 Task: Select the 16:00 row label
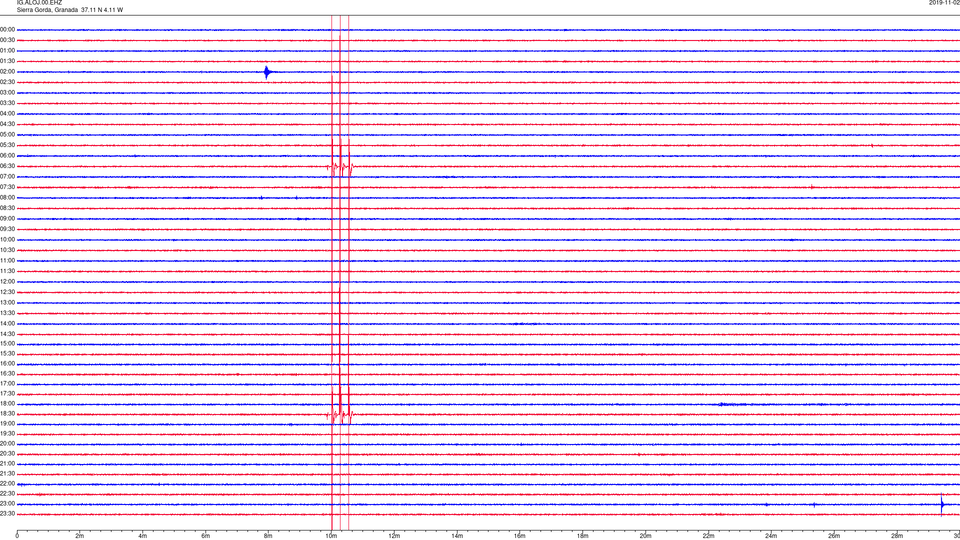[x=7, y=364]
